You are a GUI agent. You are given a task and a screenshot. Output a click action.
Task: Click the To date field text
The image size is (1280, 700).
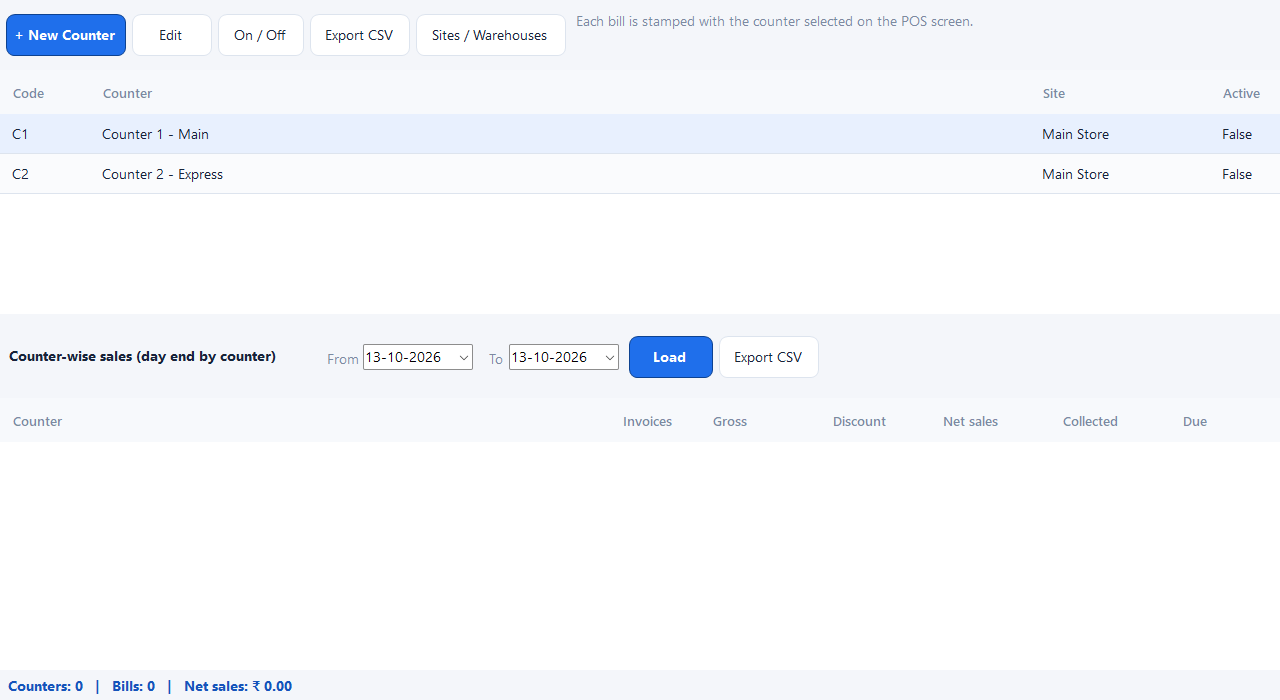pos(549,357)
